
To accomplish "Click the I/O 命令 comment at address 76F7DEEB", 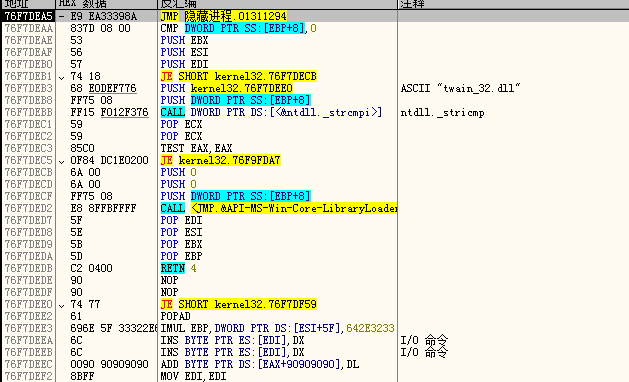I will pos(424,352).
